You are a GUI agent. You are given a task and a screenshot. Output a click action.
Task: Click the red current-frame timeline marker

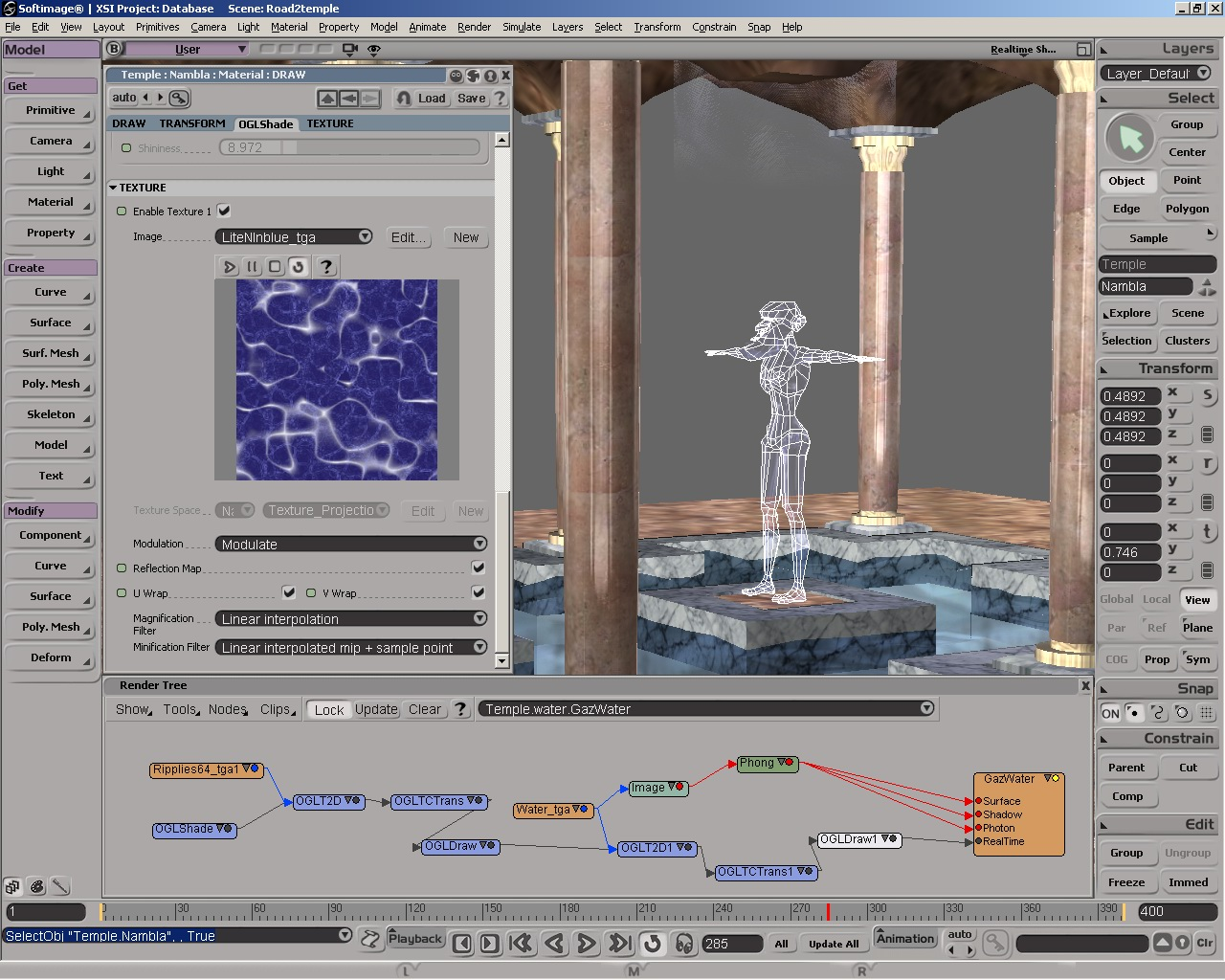click(x=828, y=910)
